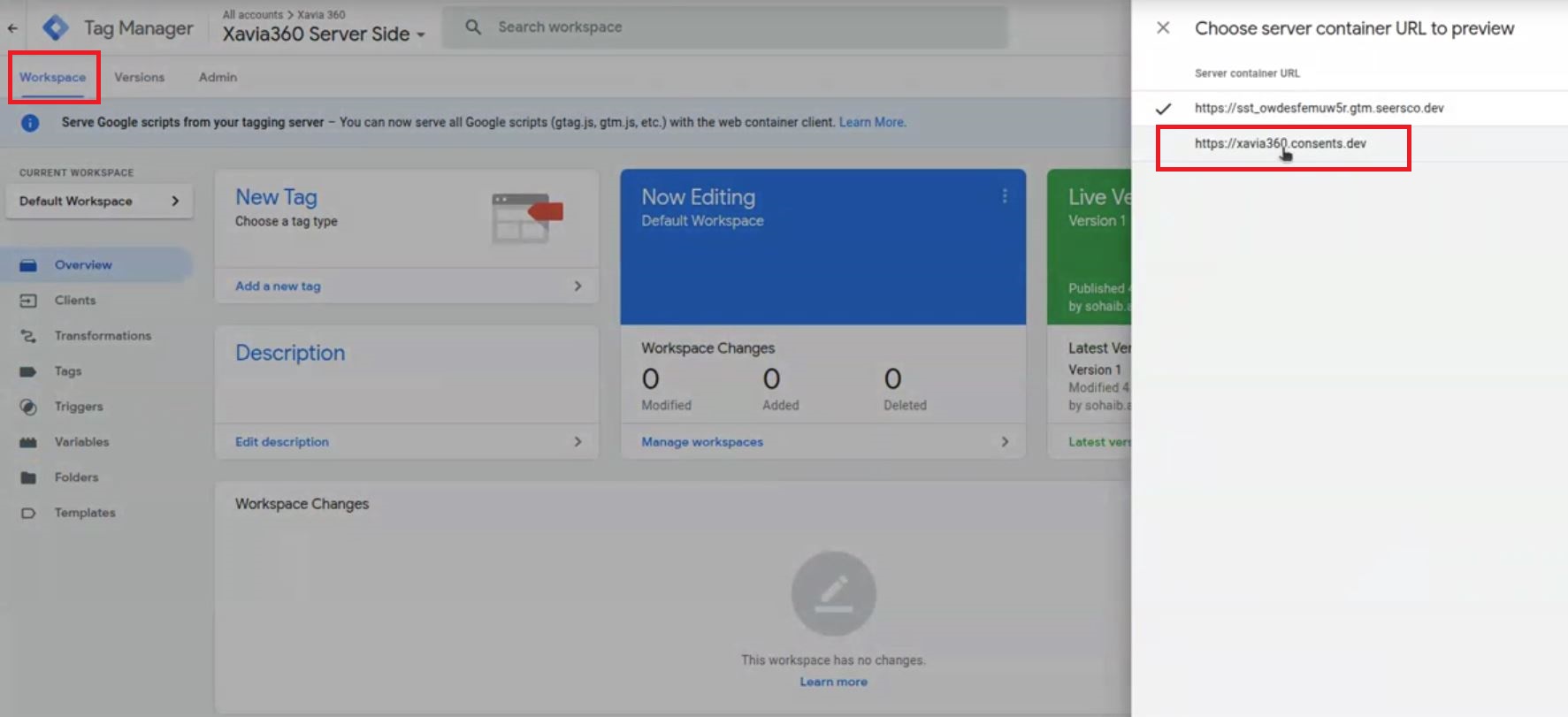Click the Templates sidebar icon

tap(28, 513)
